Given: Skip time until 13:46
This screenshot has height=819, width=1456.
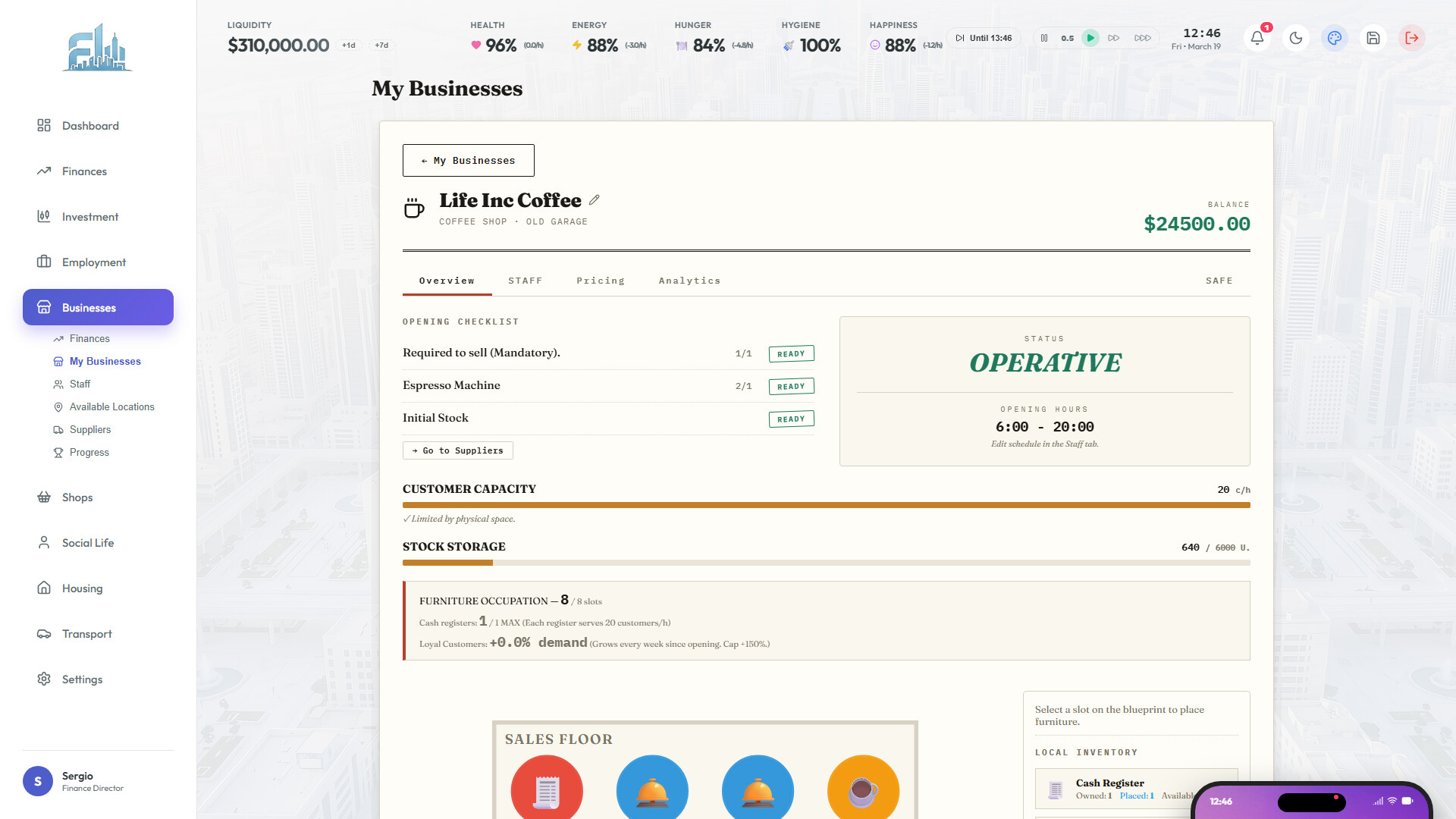Looking at the screenshot, I should [984, 38].
